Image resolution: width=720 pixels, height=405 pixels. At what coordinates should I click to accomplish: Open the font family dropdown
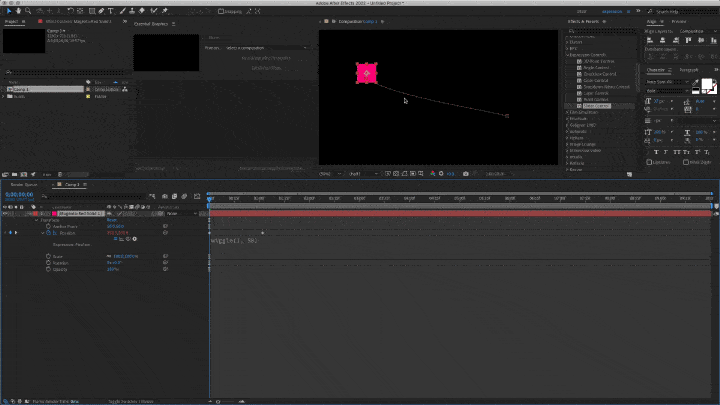667,82
